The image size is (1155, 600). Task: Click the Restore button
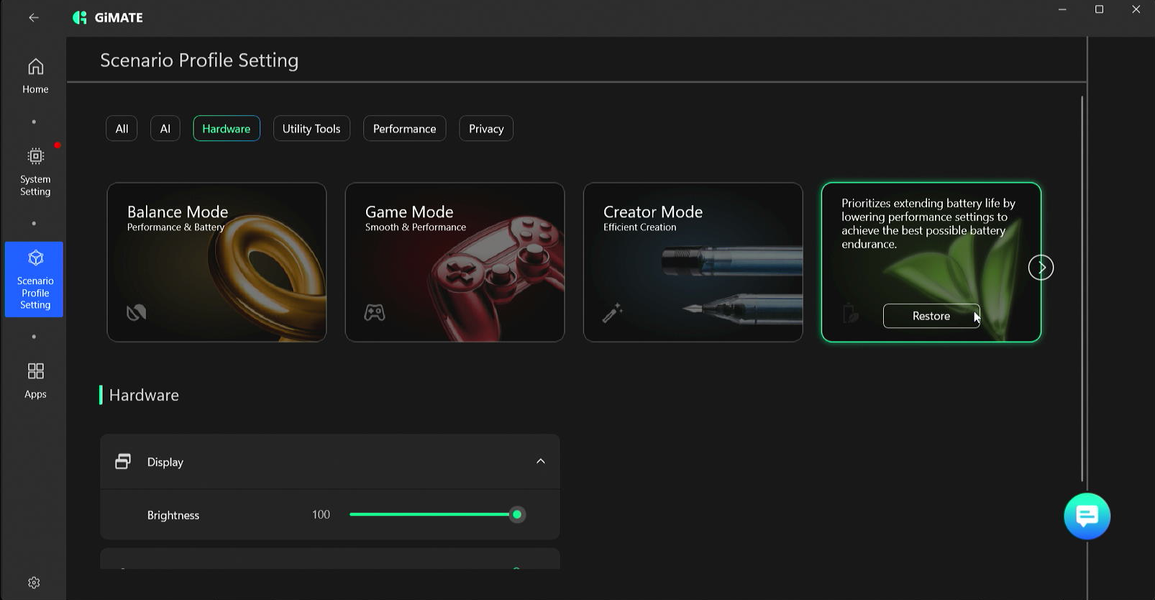click(x=930, y=316)
